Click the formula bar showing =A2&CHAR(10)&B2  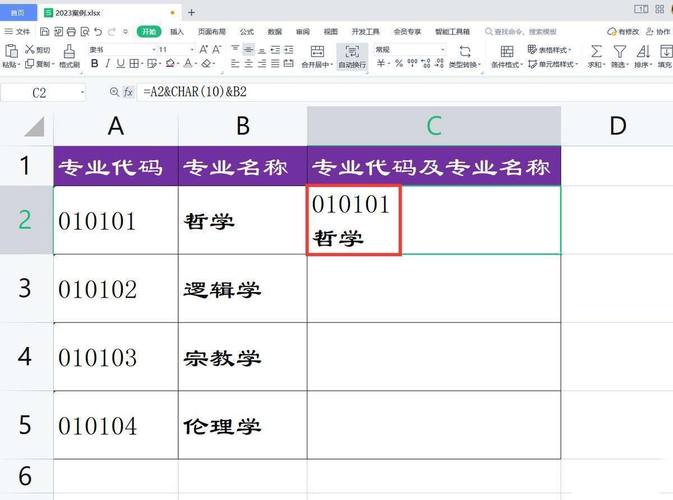403,92
